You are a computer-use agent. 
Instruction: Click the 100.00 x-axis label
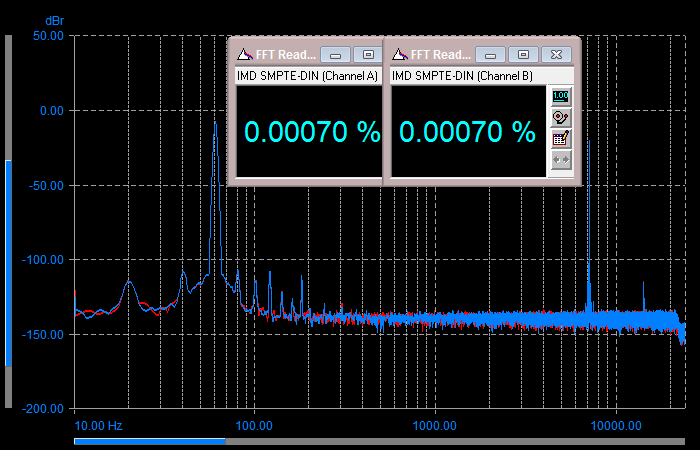(254, 425)
